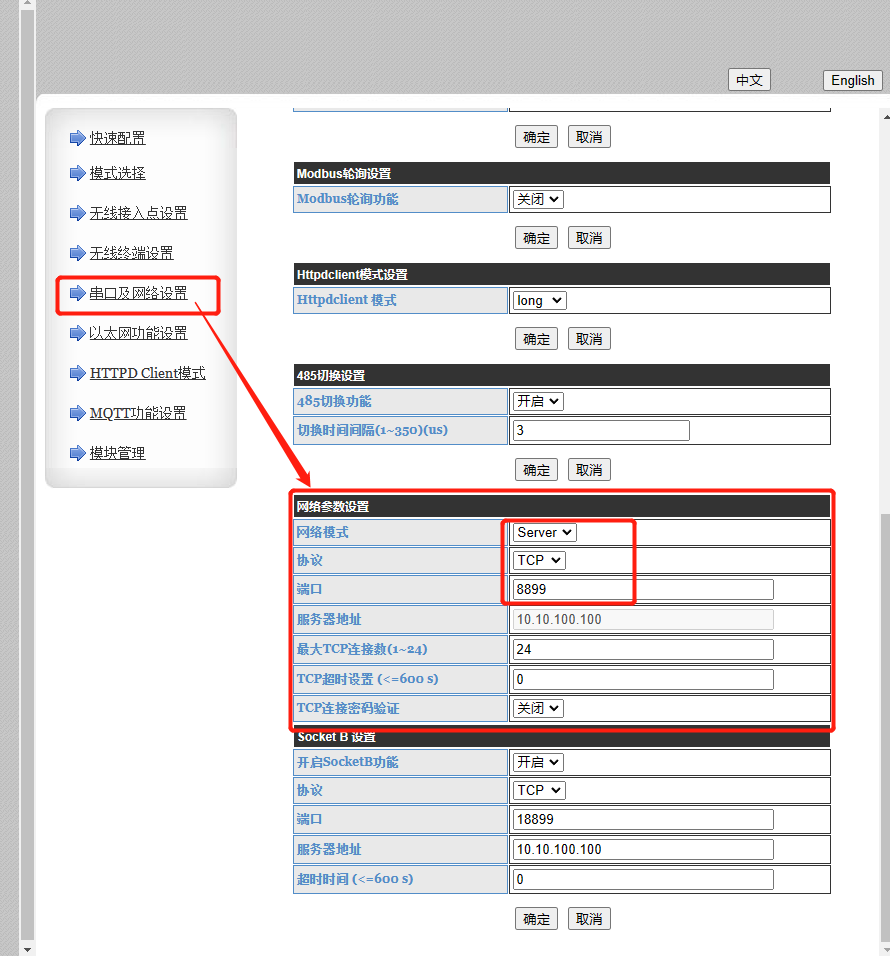This screenshot has width=890, height=956.
Task: Open the Modbus轮询功能 dropdown
Action: point(538,199)
